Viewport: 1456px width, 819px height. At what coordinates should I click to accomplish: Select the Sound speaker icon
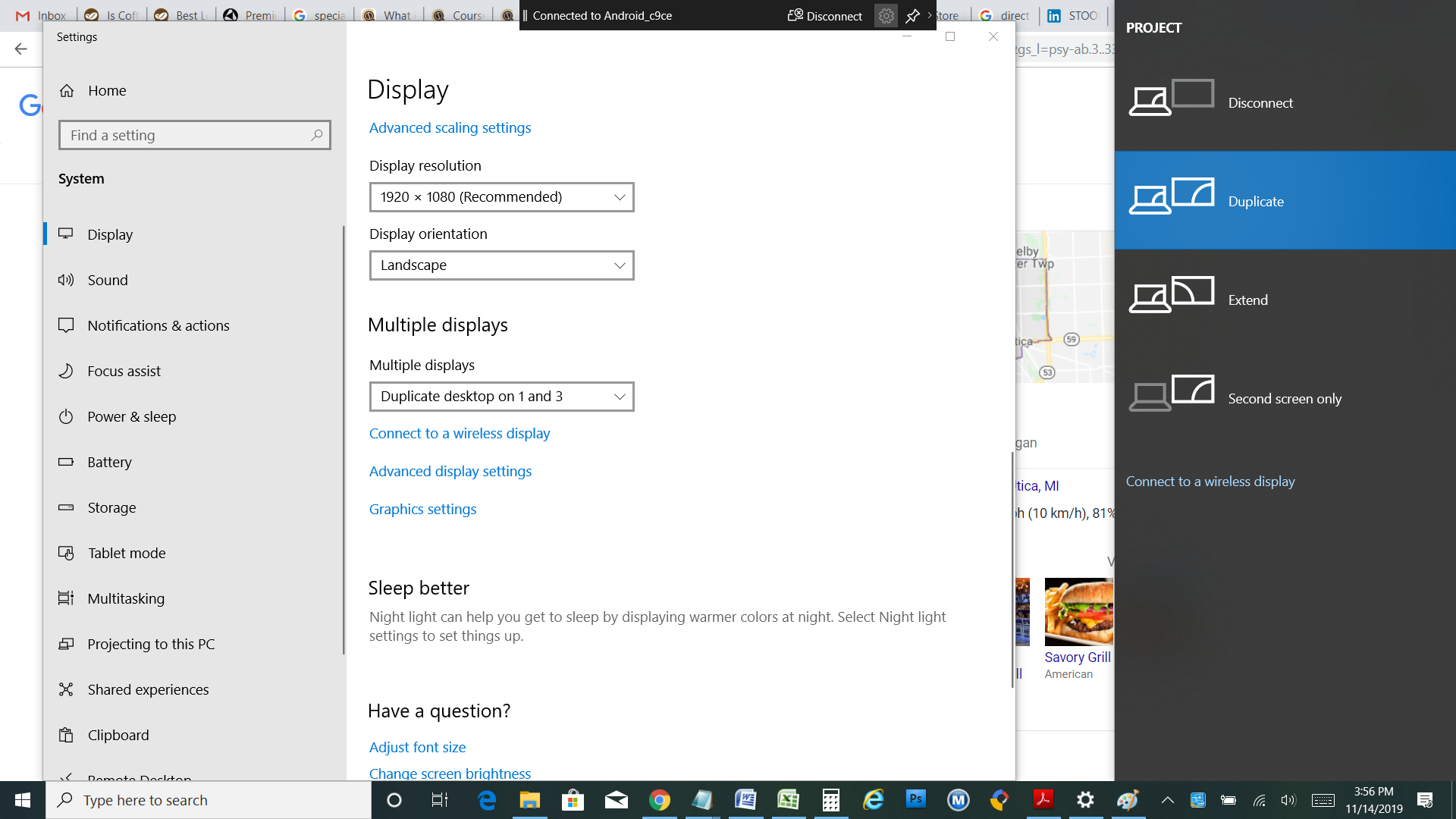click(66, 280)
